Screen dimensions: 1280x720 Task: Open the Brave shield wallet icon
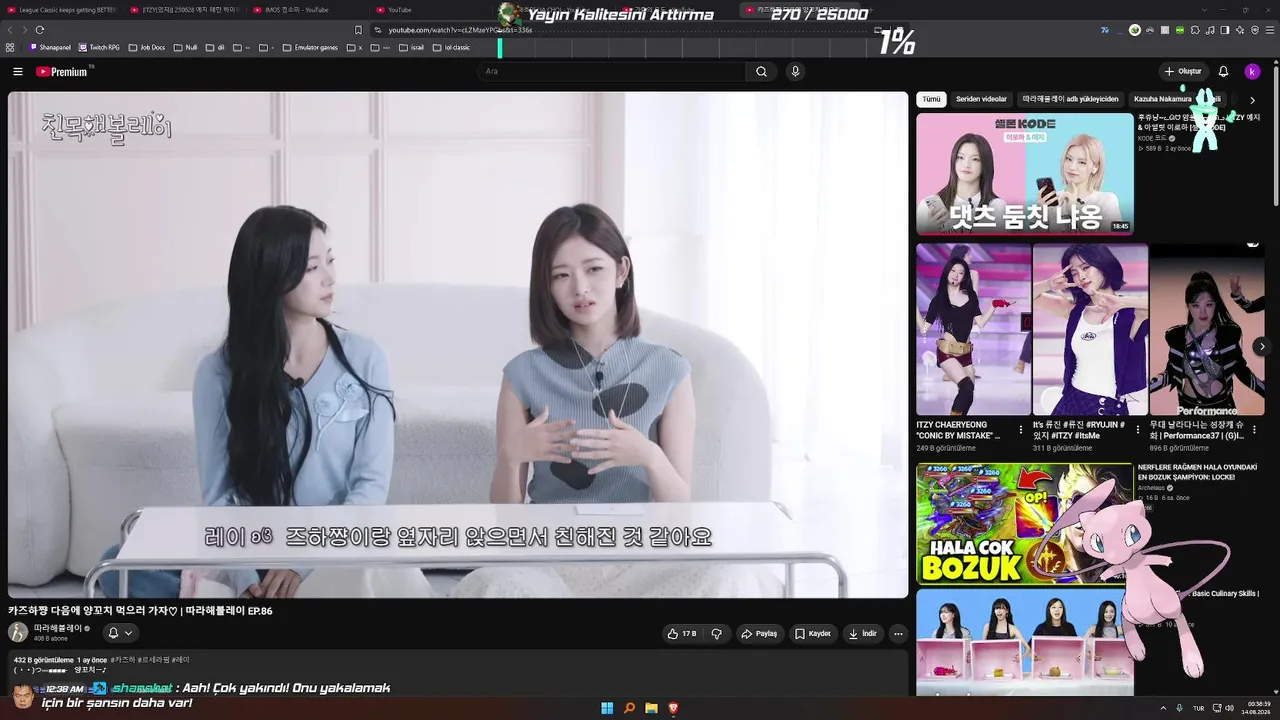1255,30
